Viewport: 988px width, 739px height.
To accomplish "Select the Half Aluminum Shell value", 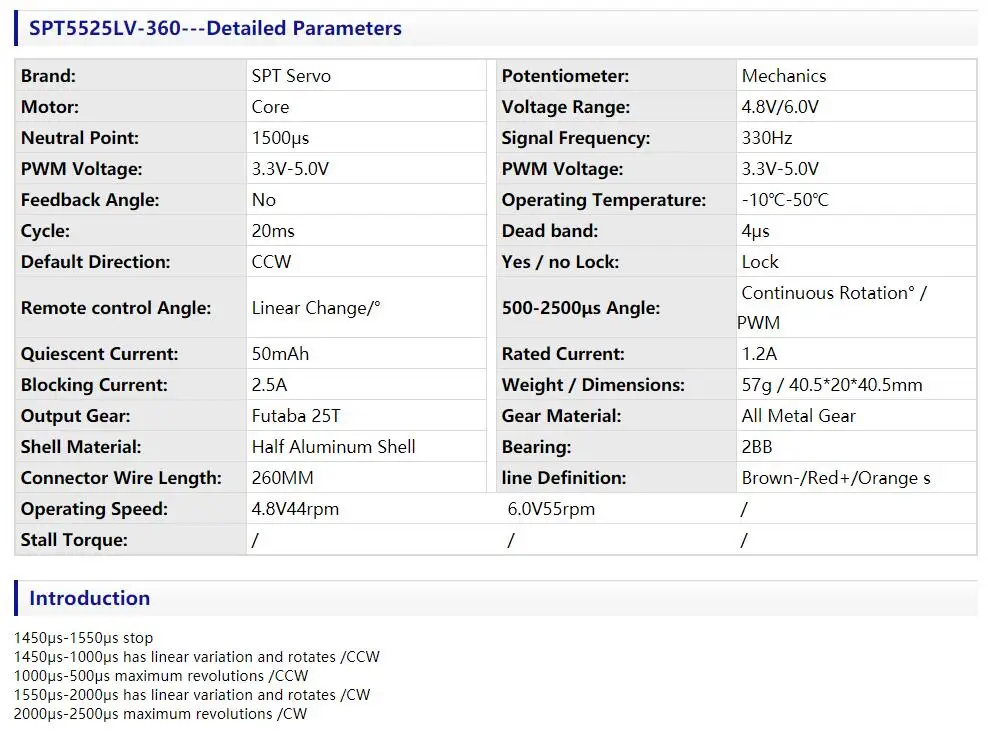I will [333, 447].
